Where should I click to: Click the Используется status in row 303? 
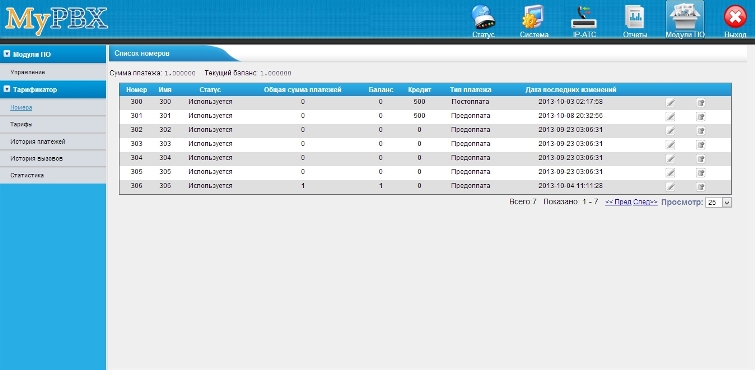click(x=210, y=144)
